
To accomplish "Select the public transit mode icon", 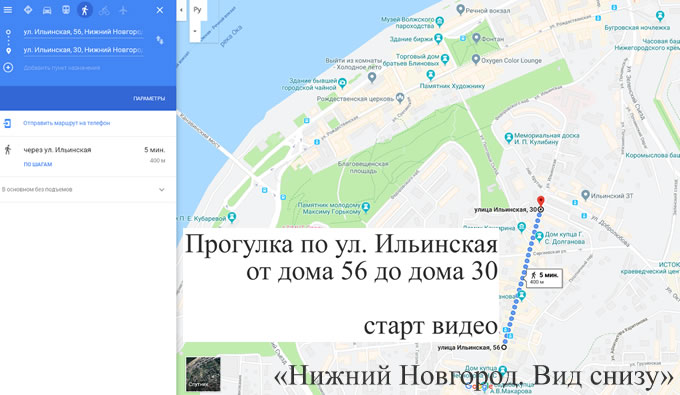I will click(x=65, y=10).
